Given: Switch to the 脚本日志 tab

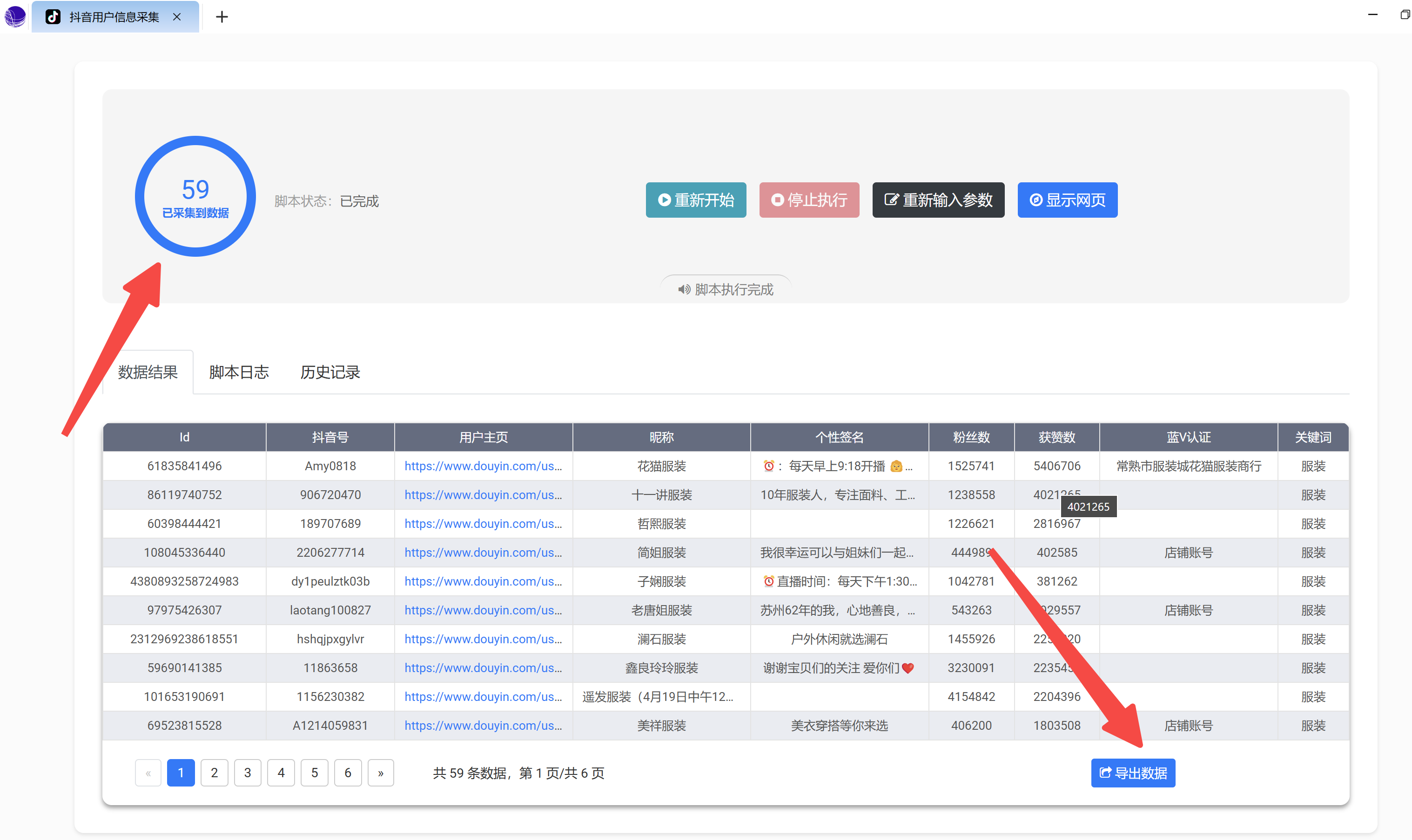Looking at the screenshot, I should 238,372.
